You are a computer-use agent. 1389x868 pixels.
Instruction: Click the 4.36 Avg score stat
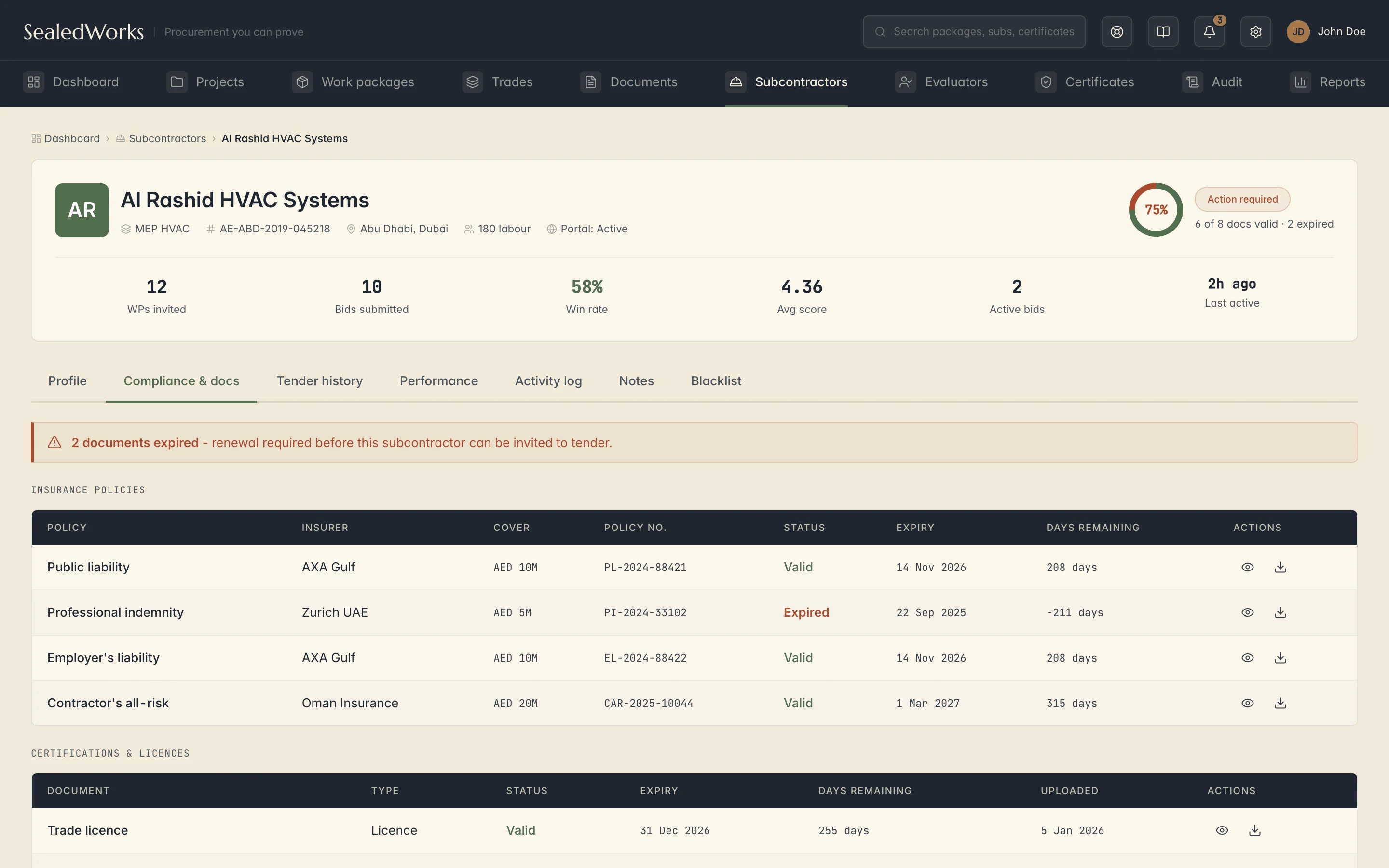(x=801, y=296)
